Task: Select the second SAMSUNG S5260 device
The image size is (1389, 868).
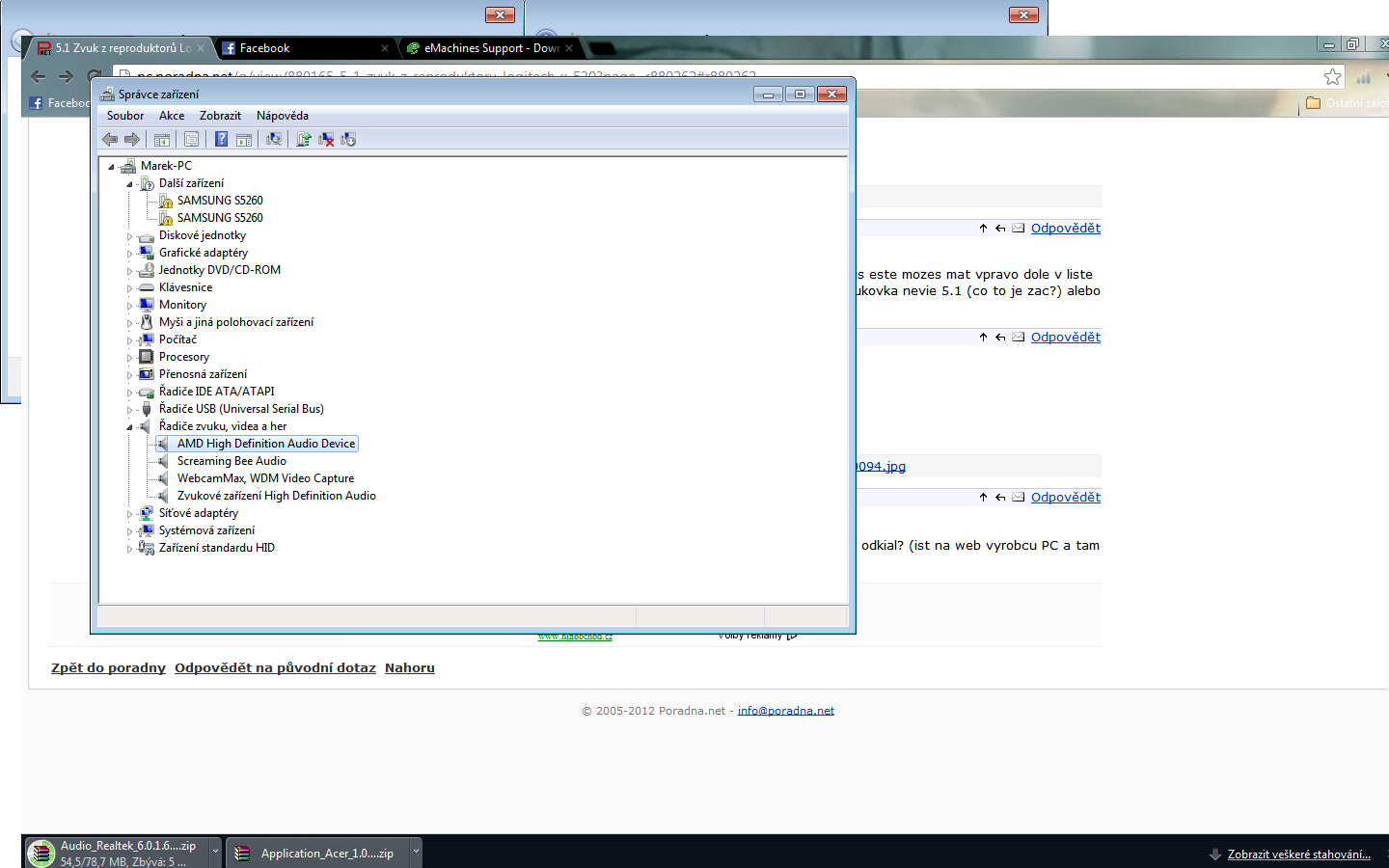Action: click(220, 218)
